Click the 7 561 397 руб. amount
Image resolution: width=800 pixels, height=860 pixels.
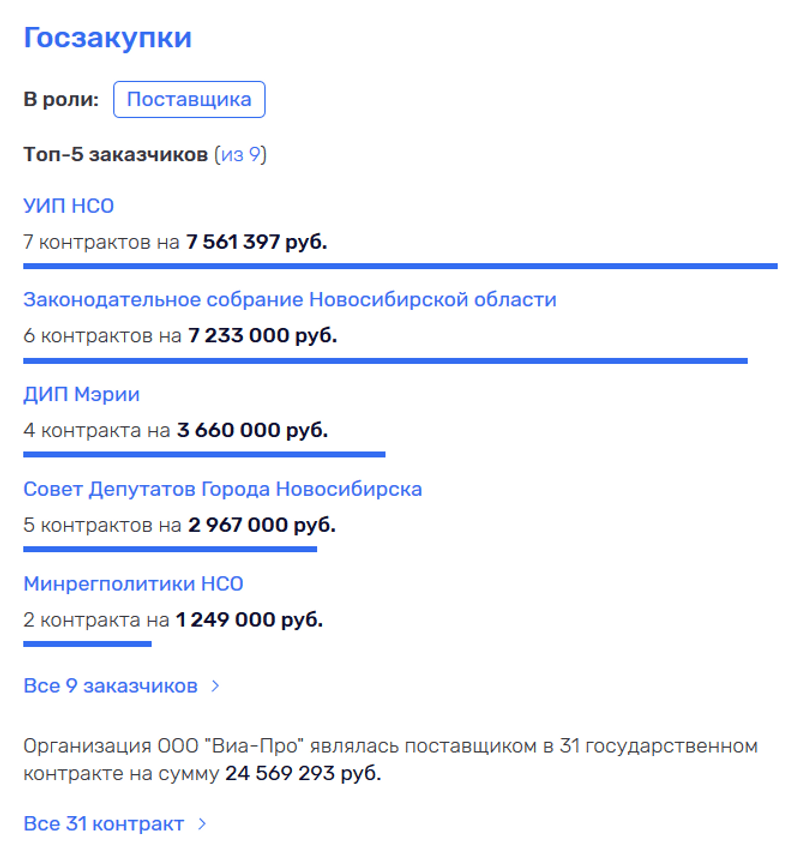(256, 241)
